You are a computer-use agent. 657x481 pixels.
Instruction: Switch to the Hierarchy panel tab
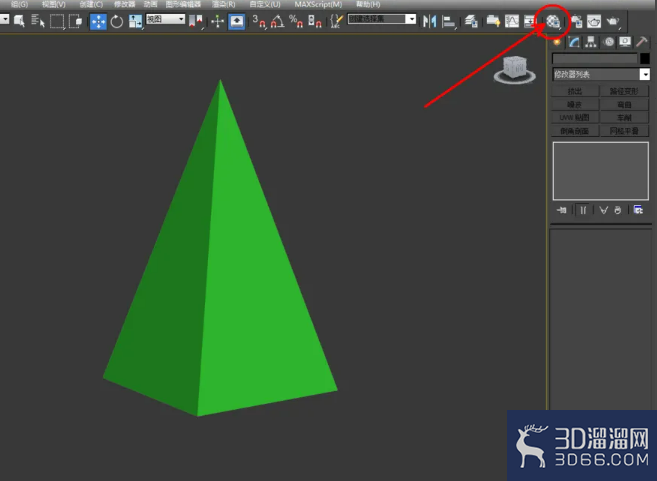point(591,42)
